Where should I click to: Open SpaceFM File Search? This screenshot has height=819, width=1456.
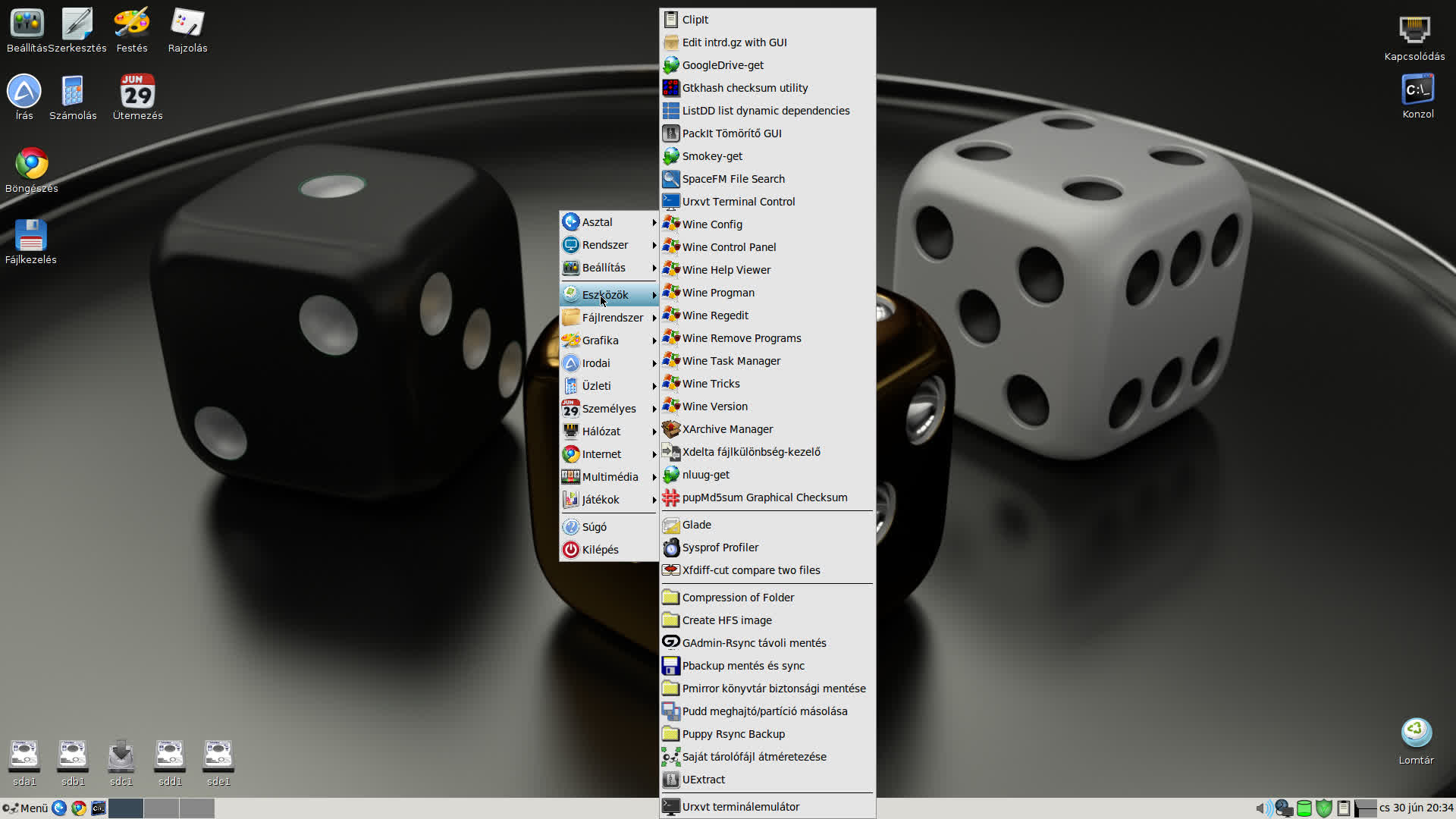767,179
